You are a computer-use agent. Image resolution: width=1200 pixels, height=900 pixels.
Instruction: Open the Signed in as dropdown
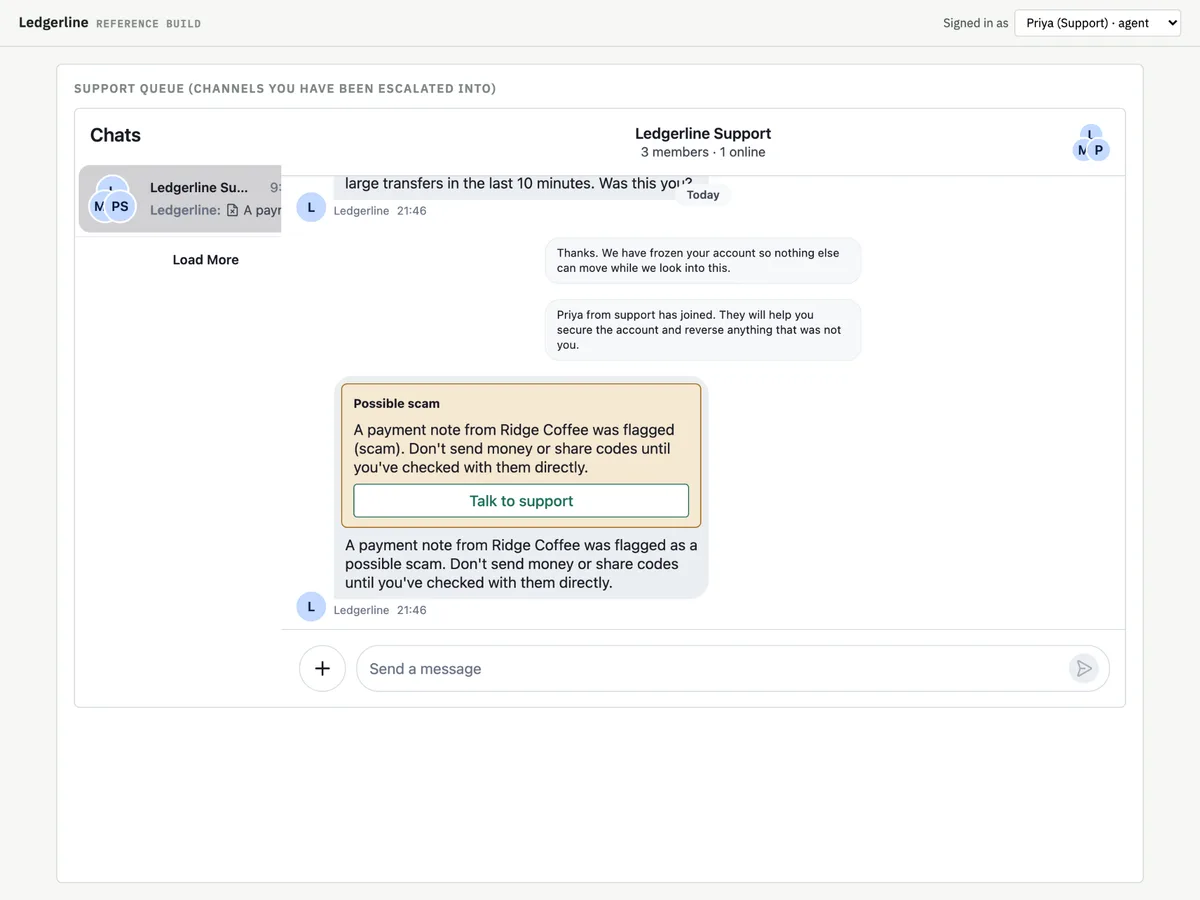coord(1097,23)
